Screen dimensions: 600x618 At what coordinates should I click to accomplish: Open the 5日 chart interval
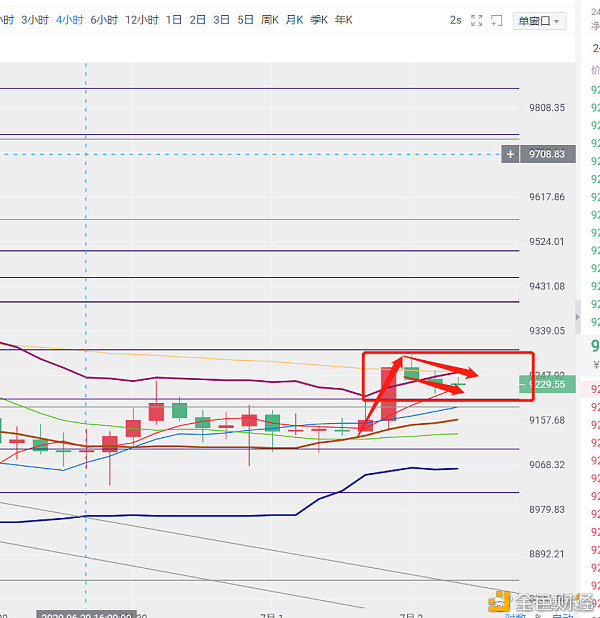(x=245, y=20)
